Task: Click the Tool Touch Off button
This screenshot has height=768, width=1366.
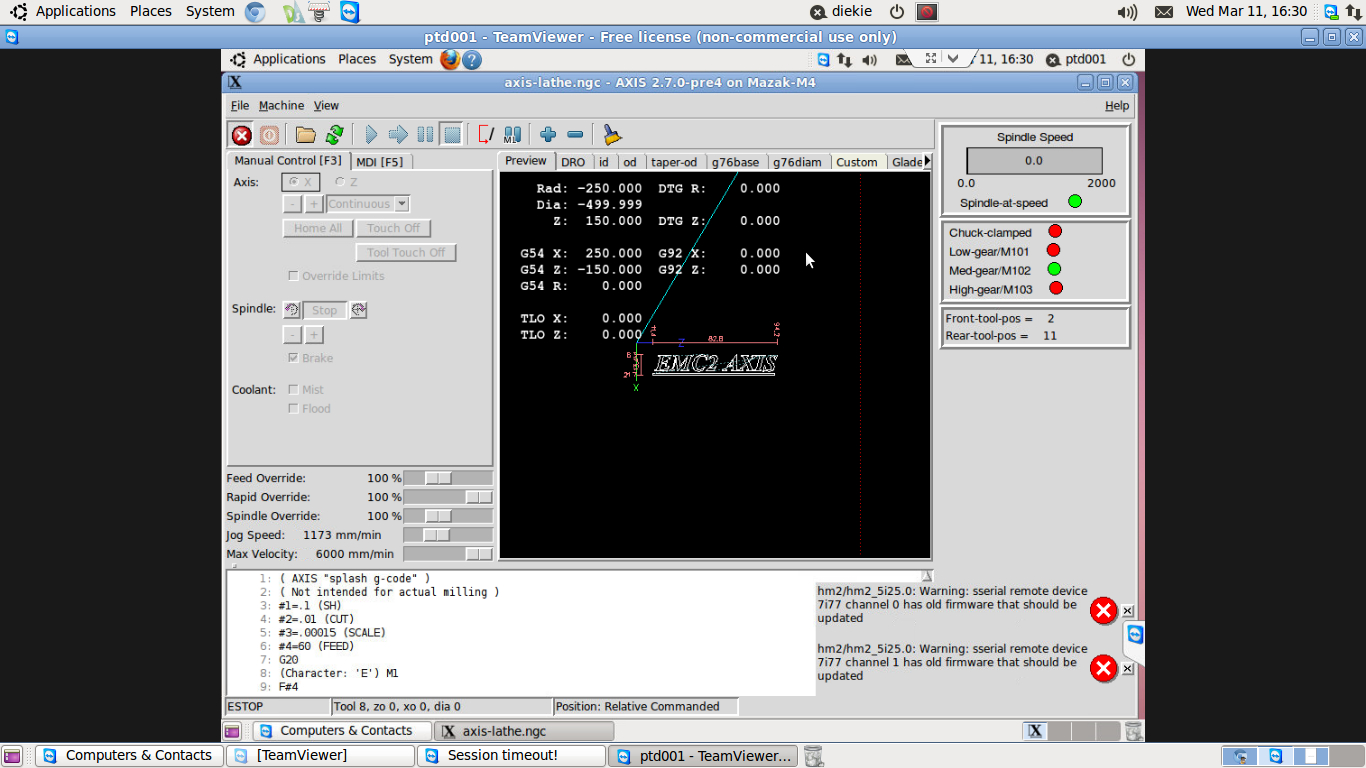Action: (x=406, y=253)
